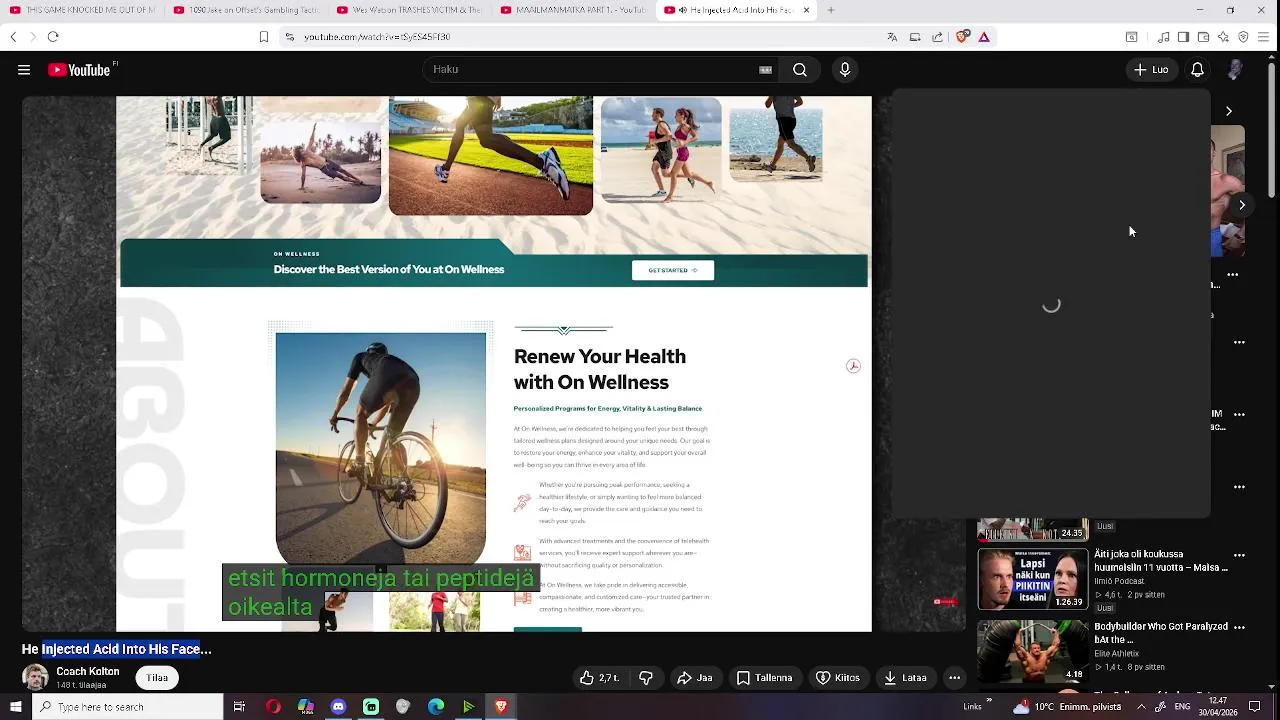1280x720 pixels.
Task: Open the weather widget 10°C
Action: (1066, 707)
